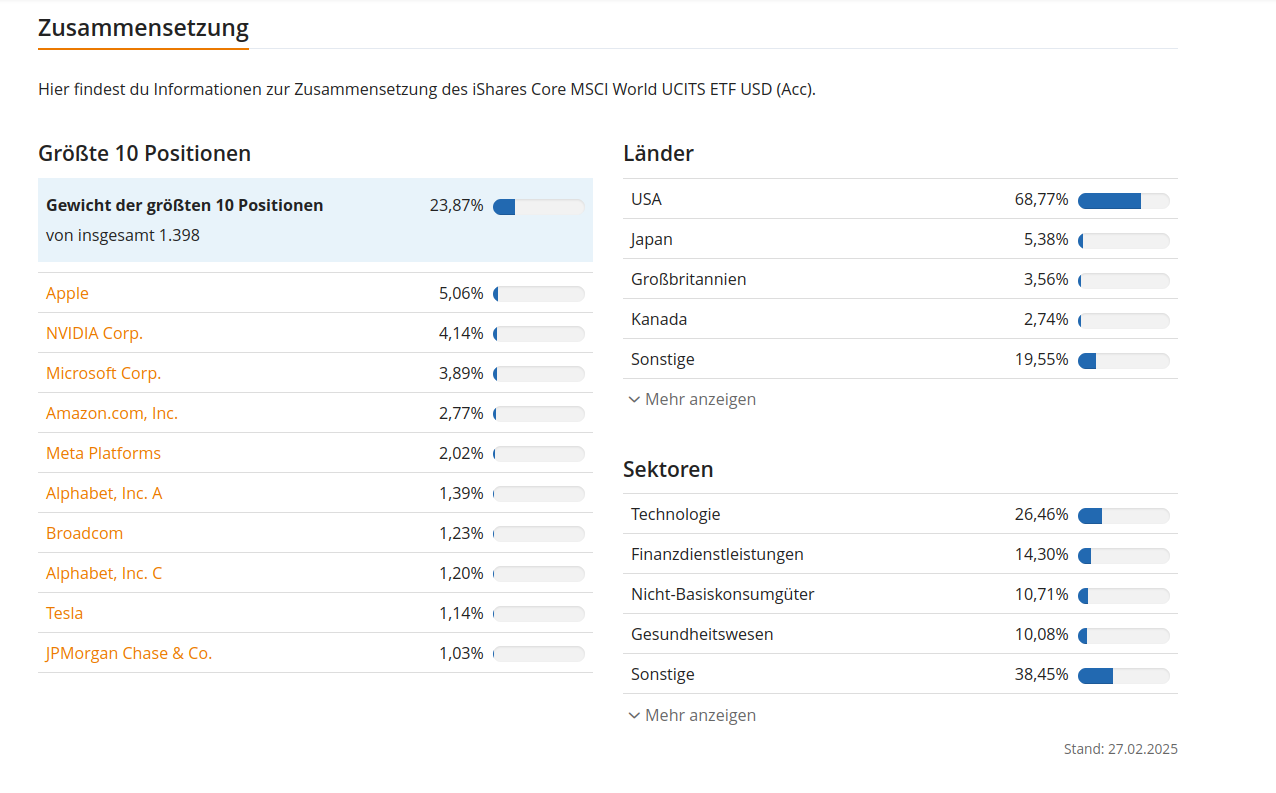Image resolution: width=1276 pixels, height=793 pixels.
Task: Click the Technologie sector percentage bar
Action: coord(1123,515)
